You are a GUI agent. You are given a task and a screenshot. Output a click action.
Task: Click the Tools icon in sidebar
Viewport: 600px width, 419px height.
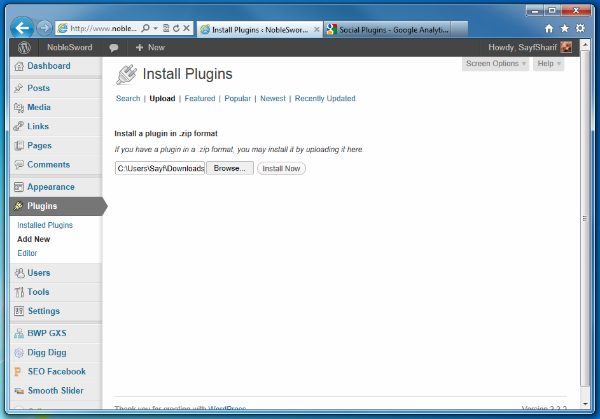tap(19, 292)
